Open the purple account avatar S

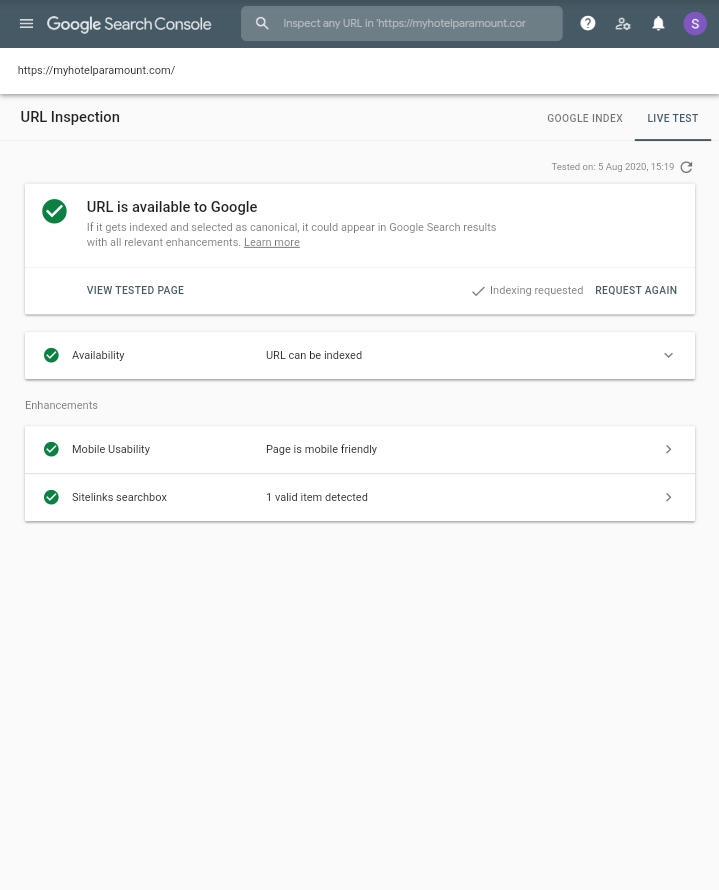click(x=695, y=24)
